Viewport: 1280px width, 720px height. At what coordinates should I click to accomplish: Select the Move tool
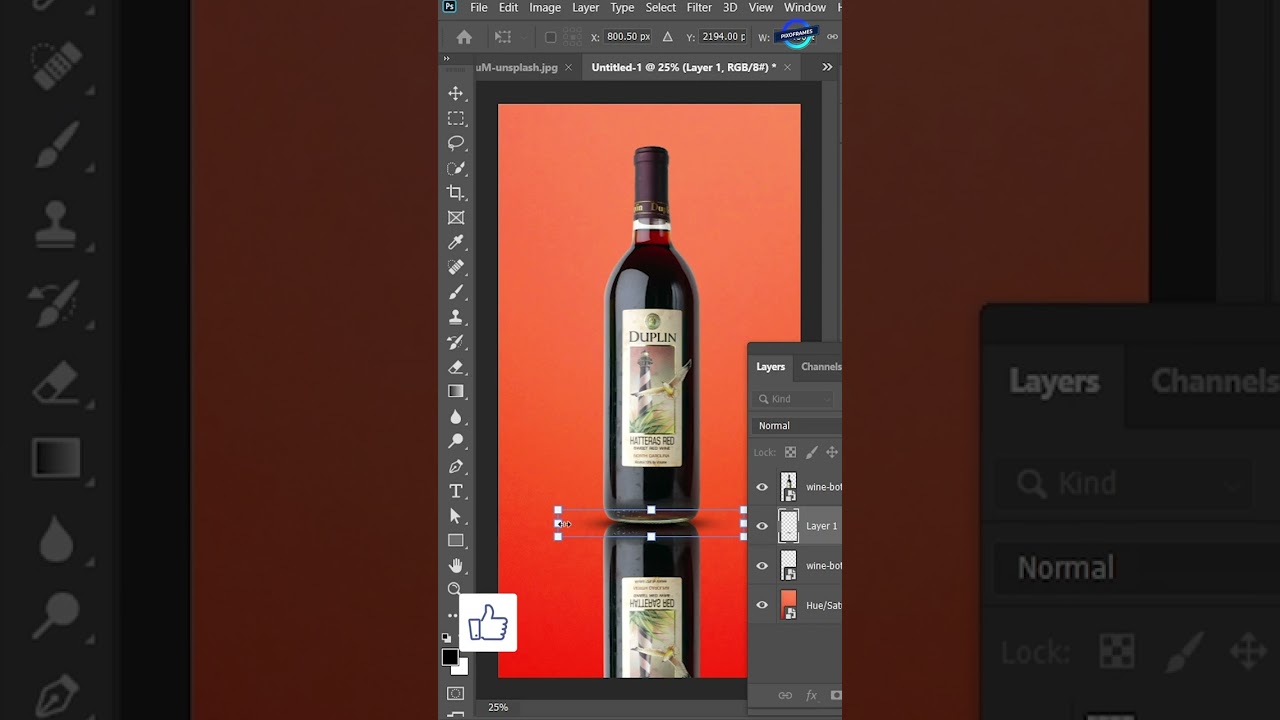[456, 93]
